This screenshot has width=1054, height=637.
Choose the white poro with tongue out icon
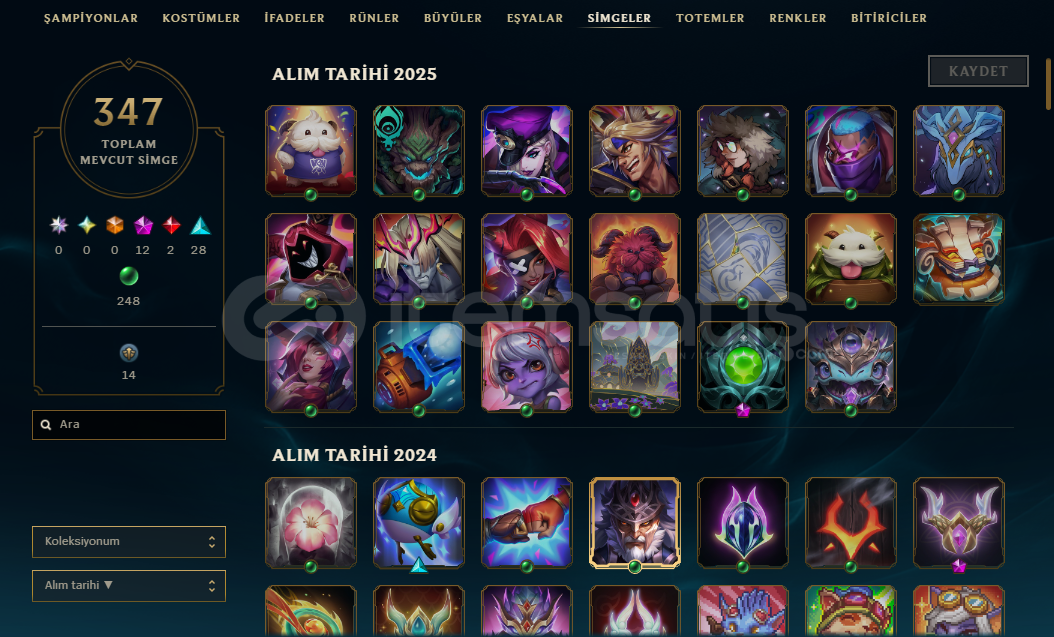(850, 259)
